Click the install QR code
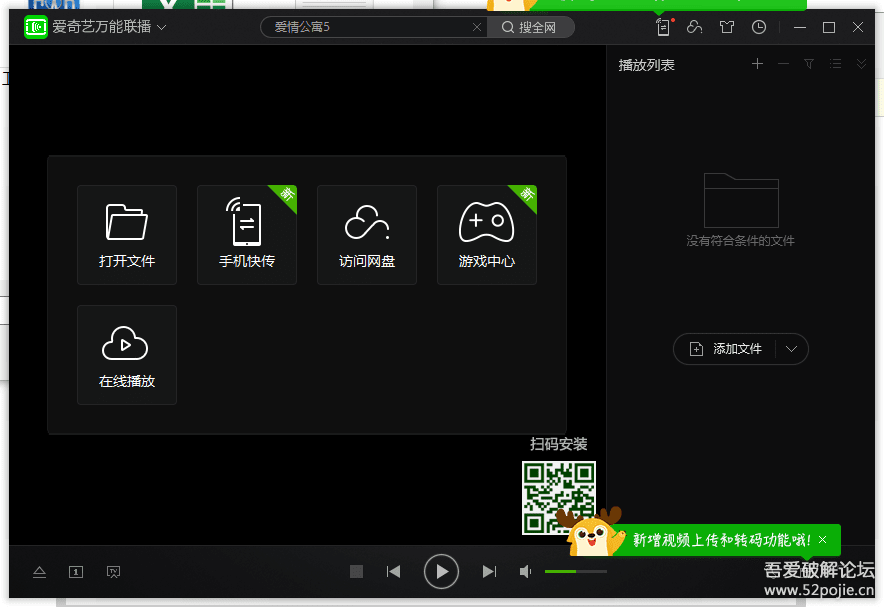This screenshot has height=607, width=884. pyautogui.click(x=559, y=498)
